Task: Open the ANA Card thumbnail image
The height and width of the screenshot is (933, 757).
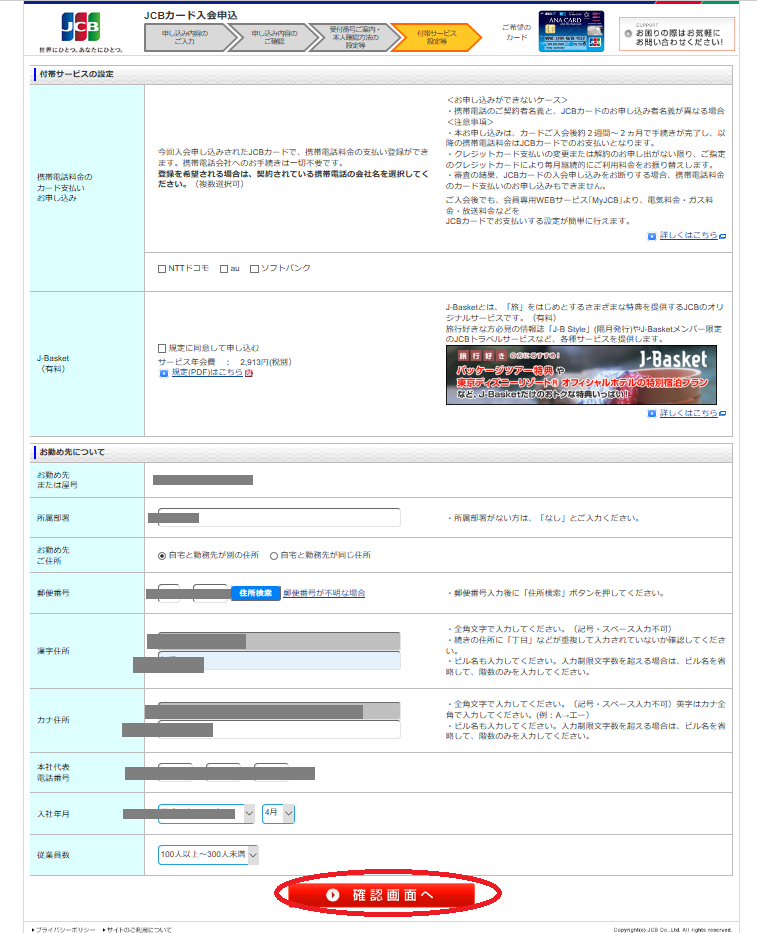Action: click(571, 31)
